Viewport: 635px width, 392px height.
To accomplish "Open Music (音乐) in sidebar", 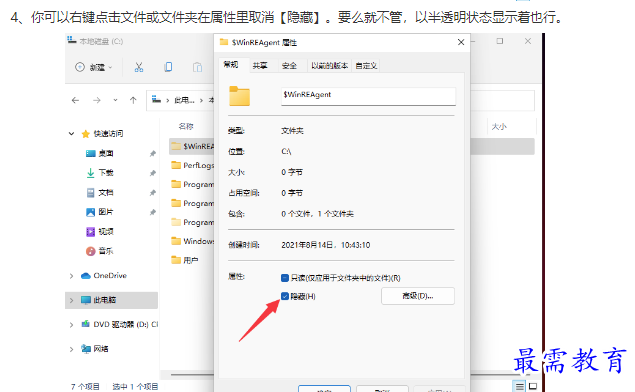I will [100, 251].
